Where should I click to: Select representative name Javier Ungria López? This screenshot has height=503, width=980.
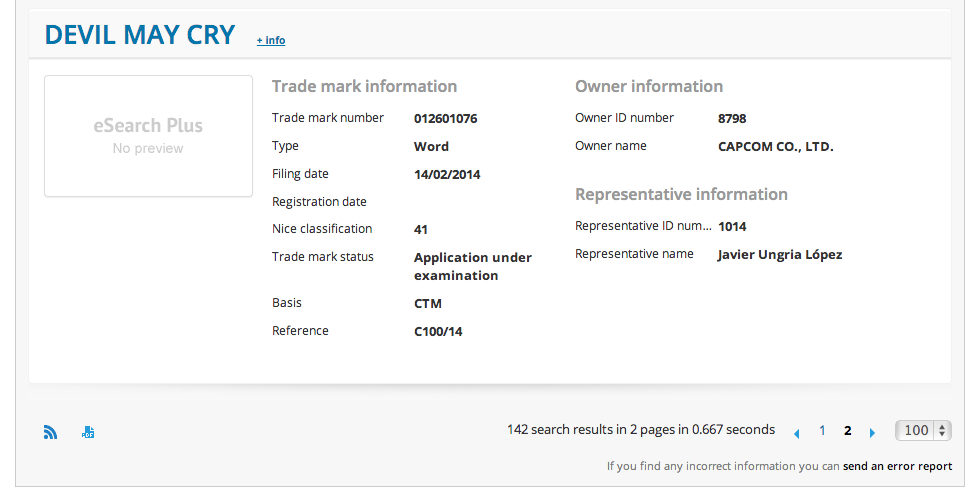pyautogui.click(x=780, y=255)
